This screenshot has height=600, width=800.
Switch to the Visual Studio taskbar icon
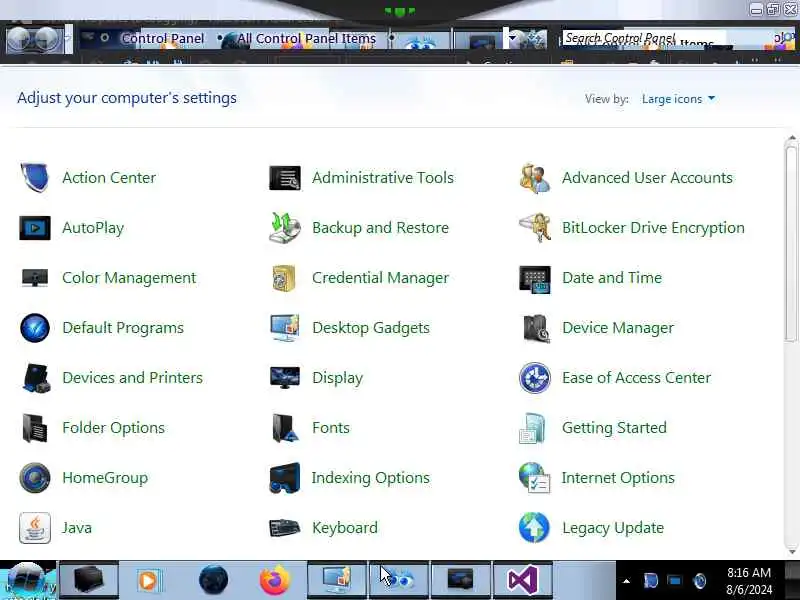coord(522,580)
